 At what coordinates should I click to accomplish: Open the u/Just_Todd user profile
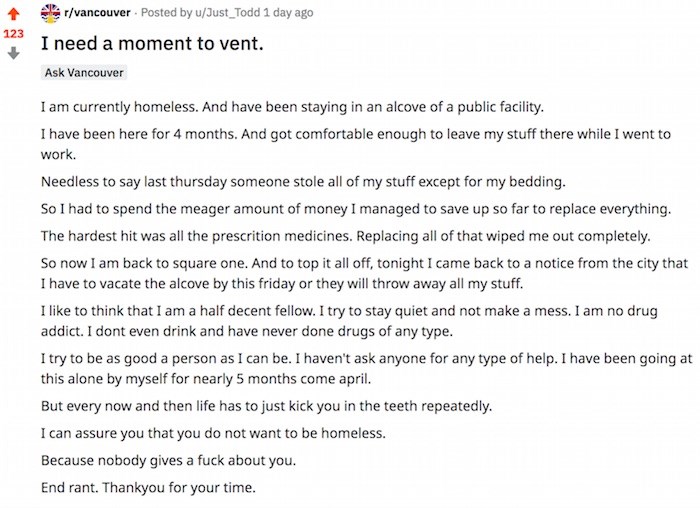227,12
